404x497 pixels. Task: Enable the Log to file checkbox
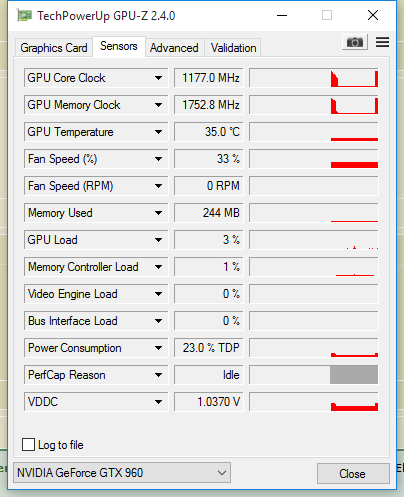[x=28, y=445]
